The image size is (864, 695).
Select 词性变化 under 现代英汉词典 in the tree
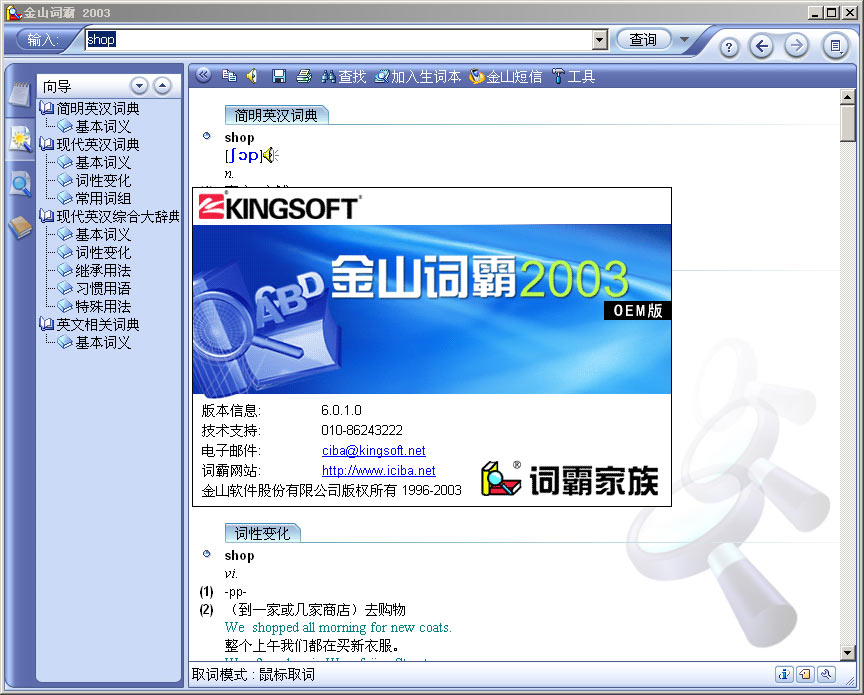103,181
